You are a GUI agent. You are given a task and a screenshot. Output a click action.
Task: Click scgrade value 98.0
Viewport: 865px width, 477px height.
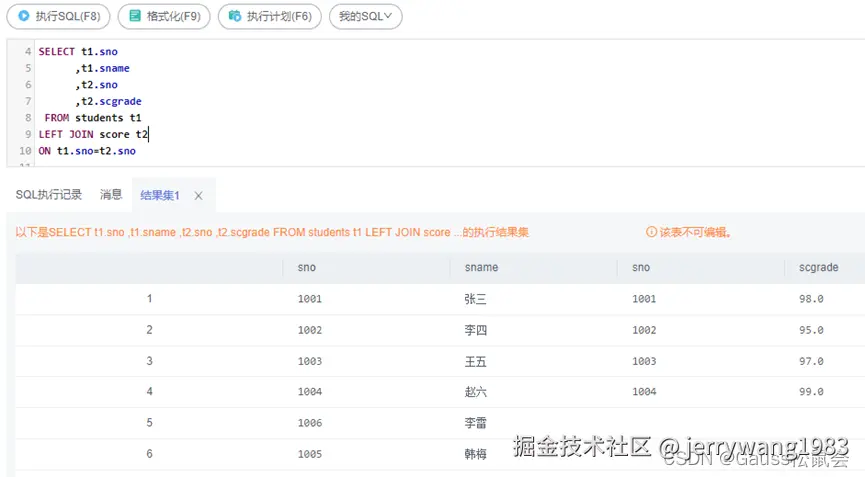coord(811,299)
